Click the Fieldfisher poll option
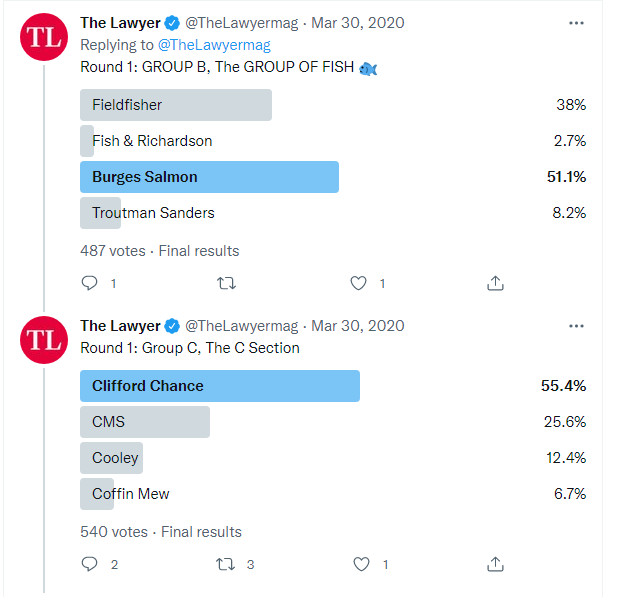 [176, 105]
